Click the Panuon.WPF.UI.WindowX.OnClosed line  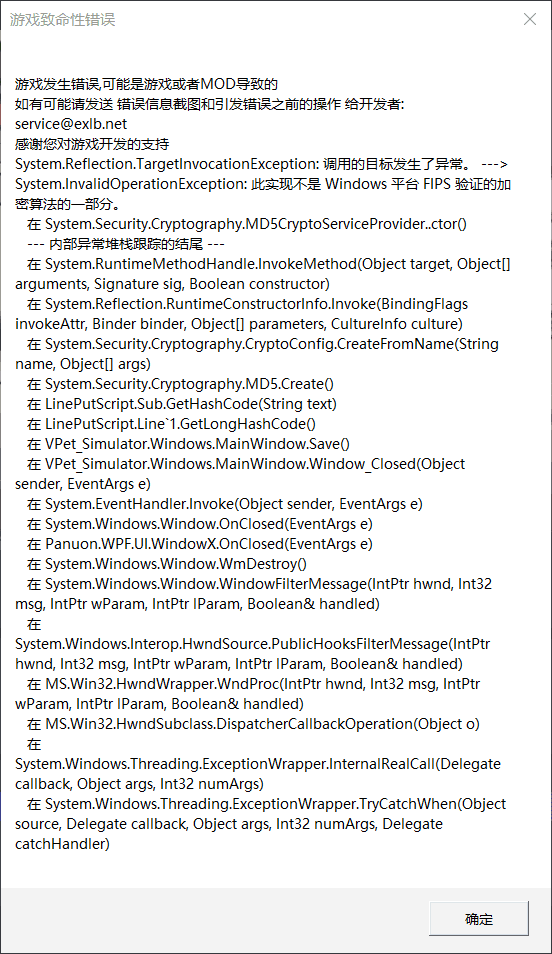pos(200,544)
